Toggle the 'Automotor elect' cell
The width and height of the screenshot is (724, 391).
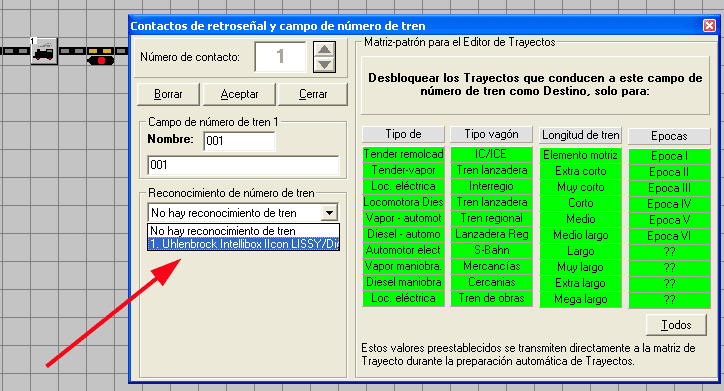click(403, 250)
